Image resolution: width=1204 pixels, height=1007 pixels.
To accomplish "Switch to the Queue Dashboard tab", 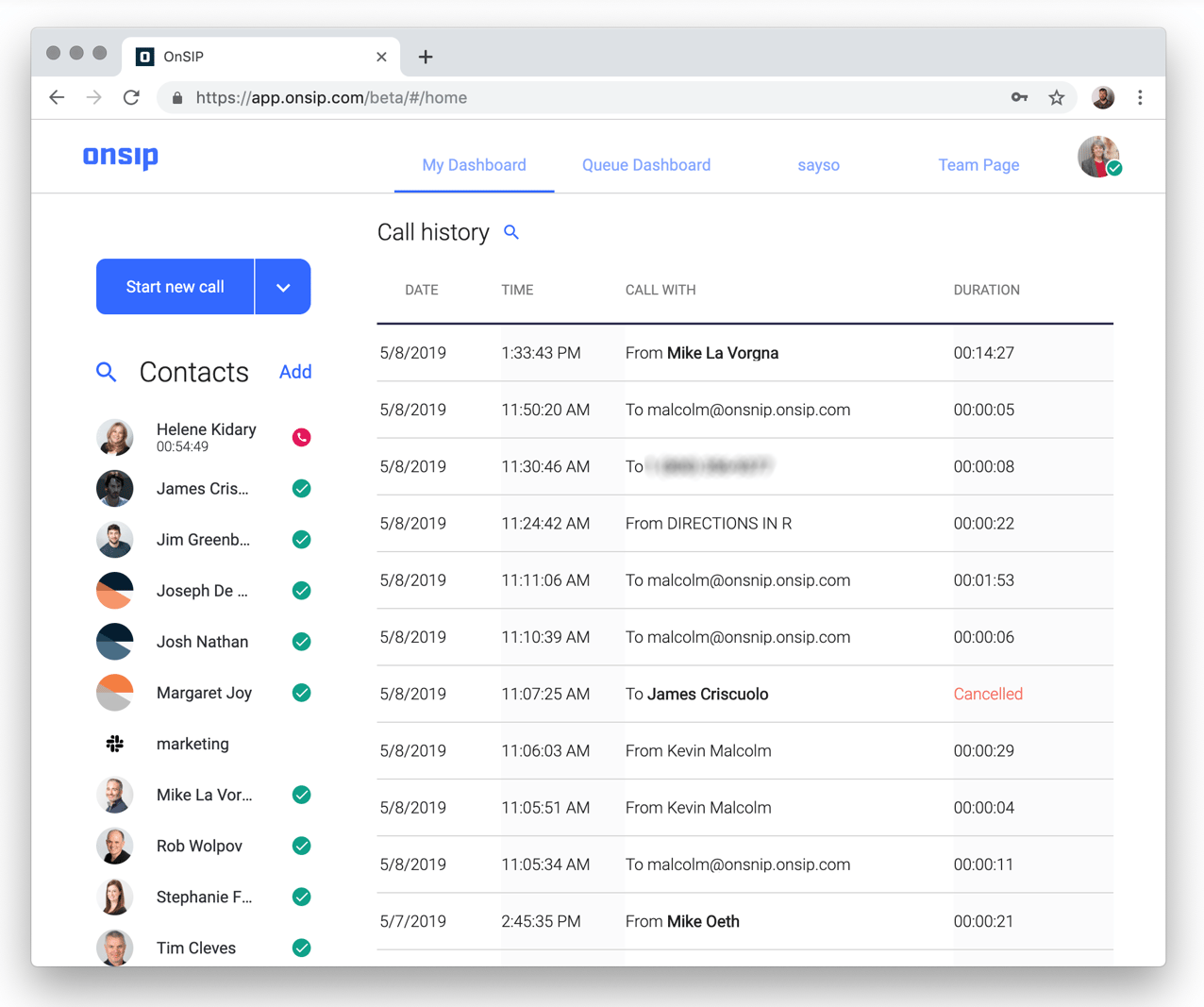I will pos(645,165).
